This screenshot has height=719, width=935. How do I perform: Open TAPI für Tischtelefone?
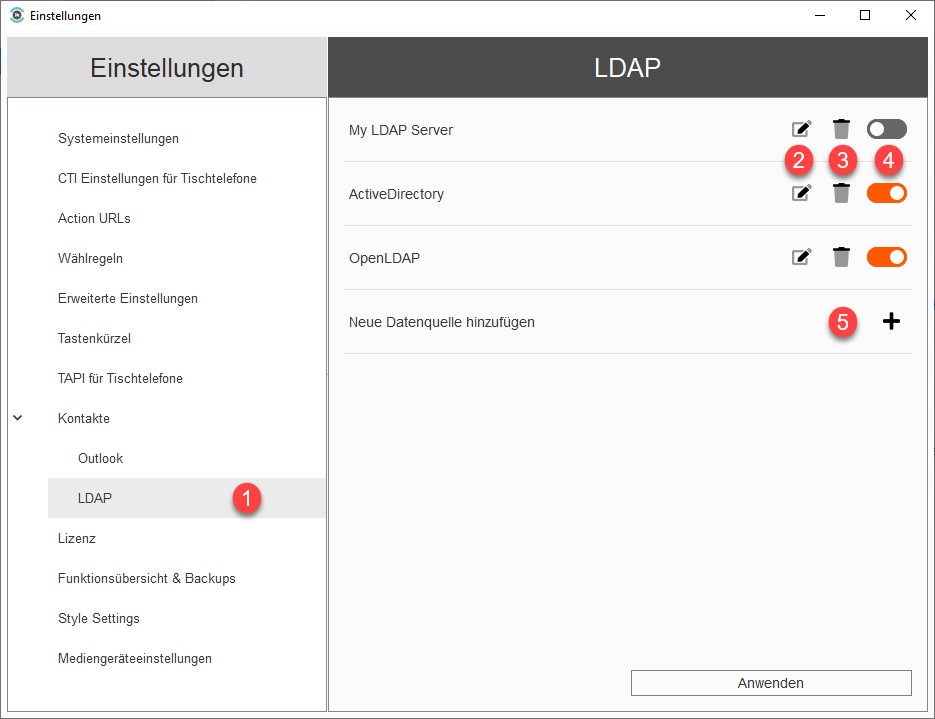click(120, 378)
